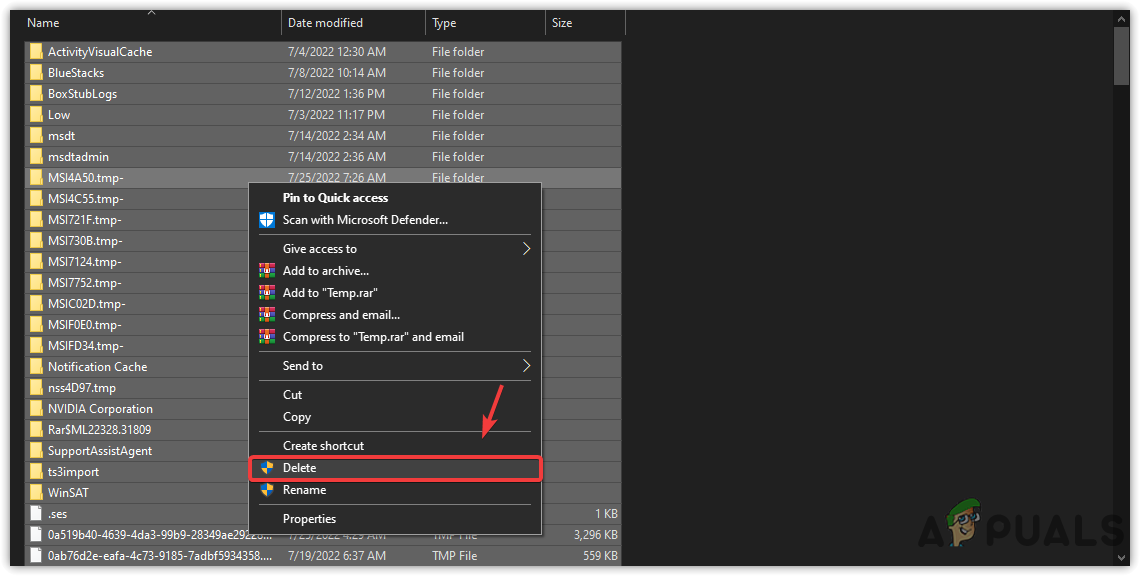Click the WinRAR icon beside Add to archive
The width and height of the screenshot is (1140, 576).
tap(267, 271)
